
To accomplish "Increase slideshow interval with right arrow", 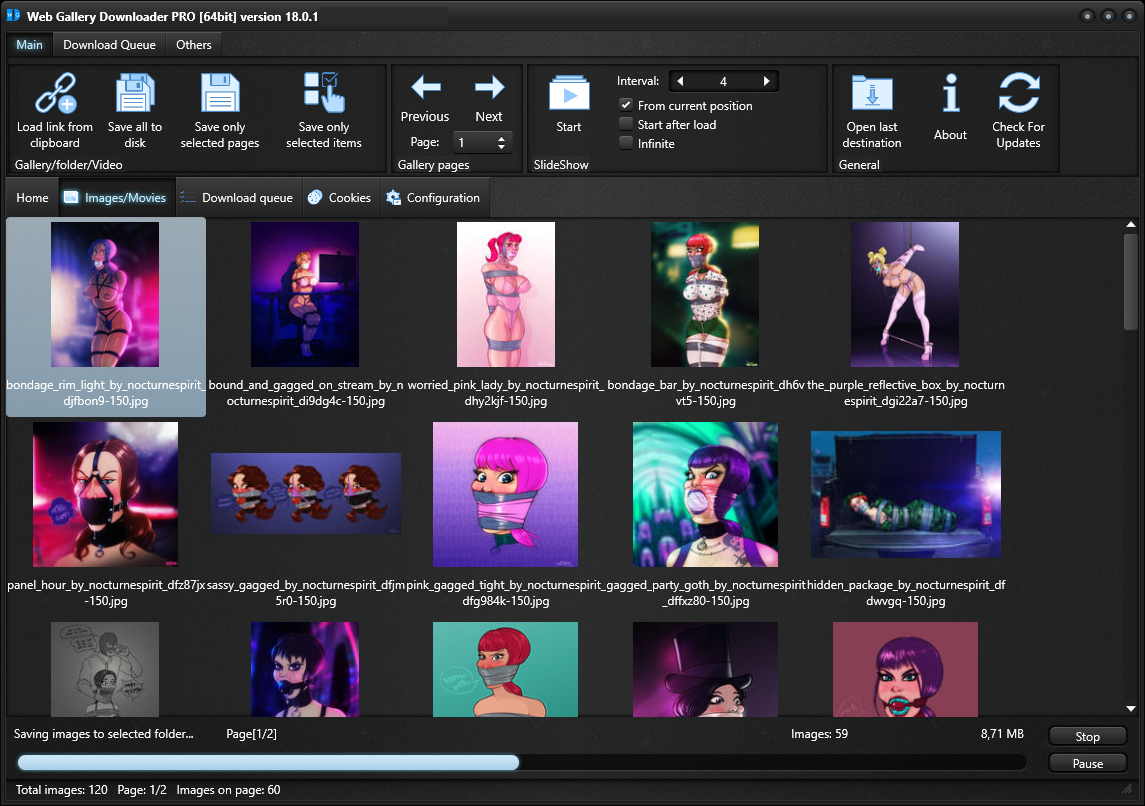I will click(x=766, y=81).
